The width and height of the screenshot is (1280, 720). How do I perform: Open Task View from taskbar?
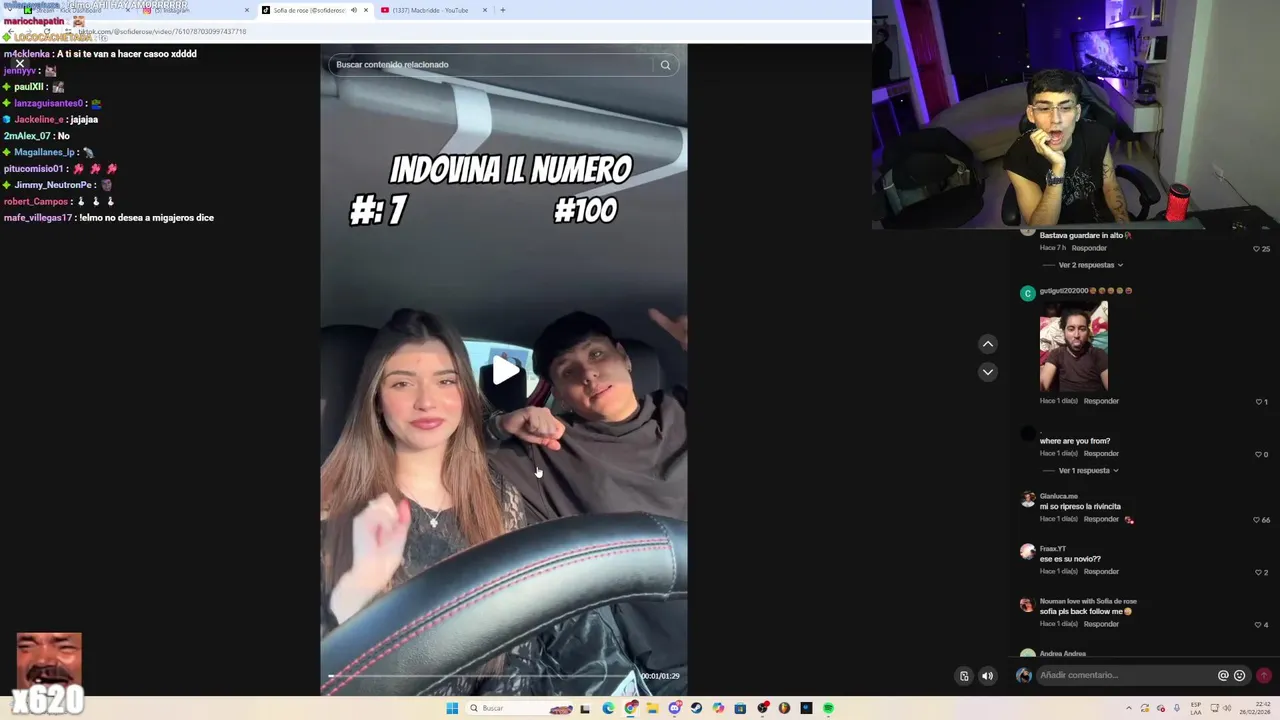coord(585,708)
